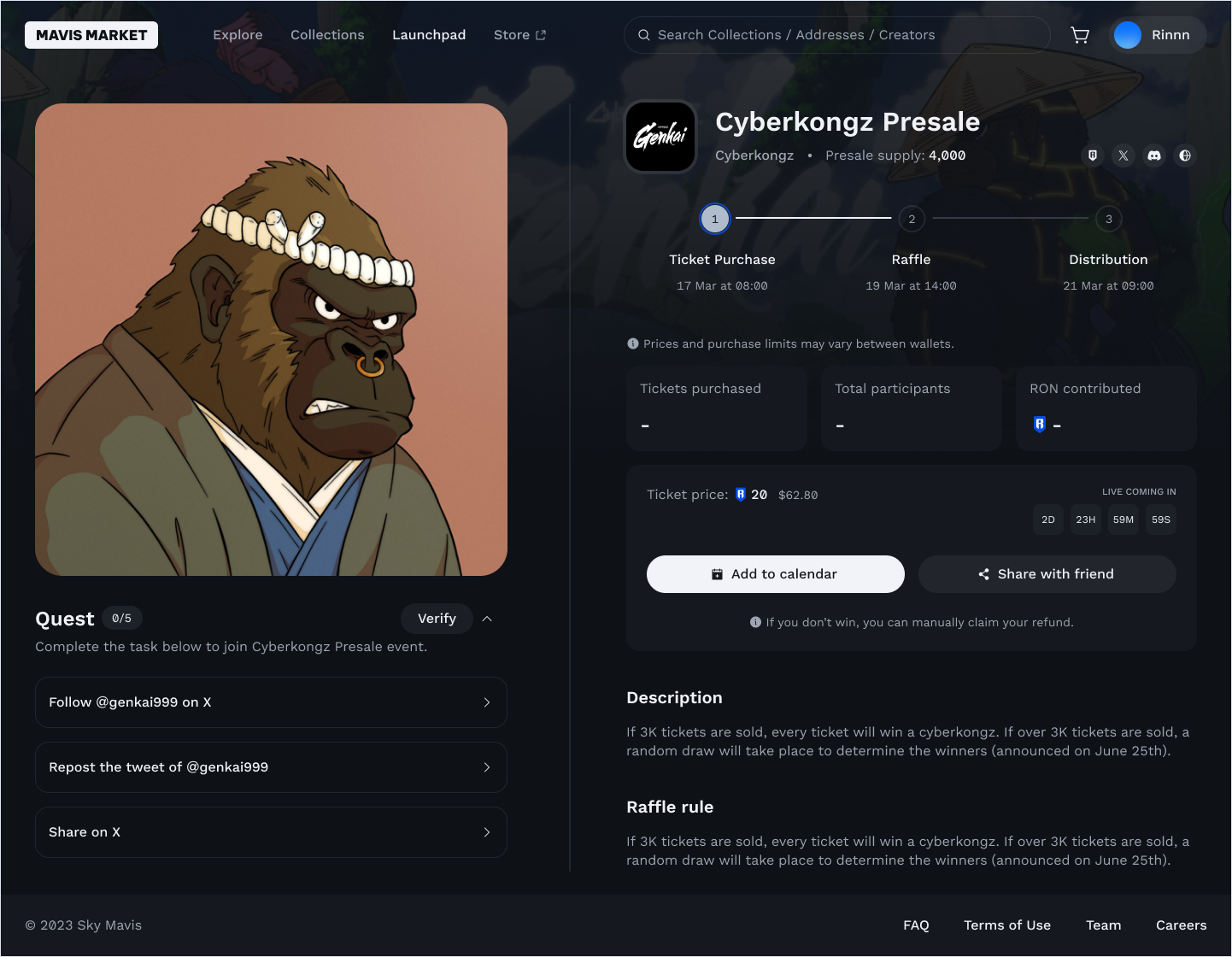Click the © 2023 Sky Mavis text

click(x=84, y=925)
